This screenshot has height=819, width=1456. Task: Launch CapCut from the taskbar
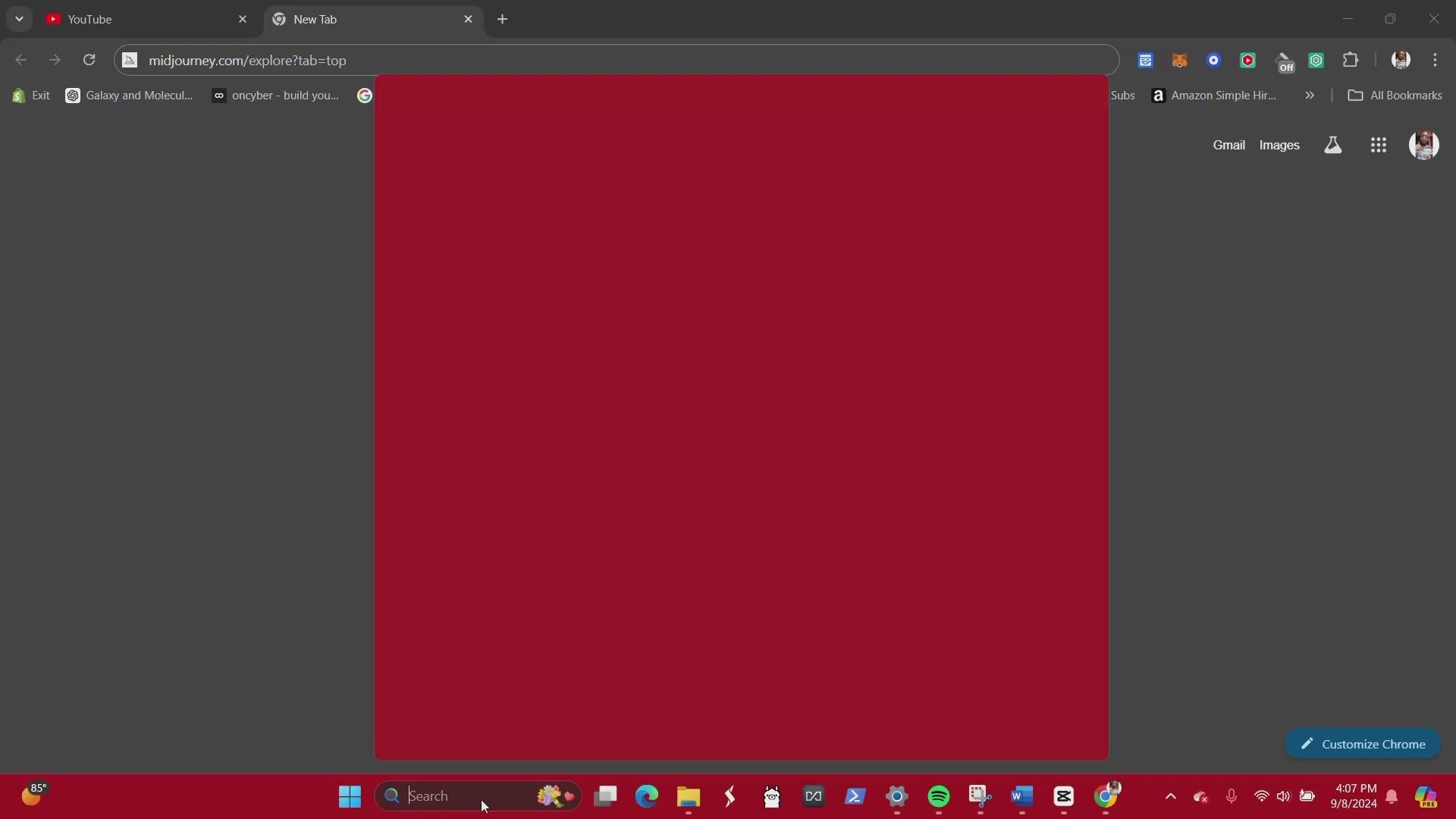coord(1063,796)
